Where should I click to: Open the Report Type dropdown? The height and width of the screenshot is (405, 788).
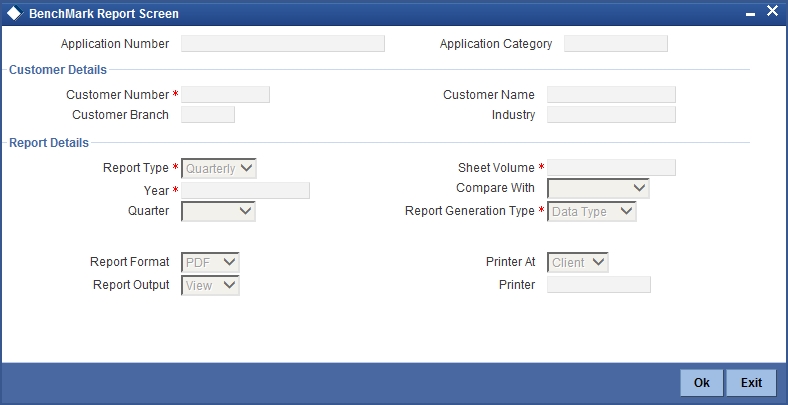[219, 168]
